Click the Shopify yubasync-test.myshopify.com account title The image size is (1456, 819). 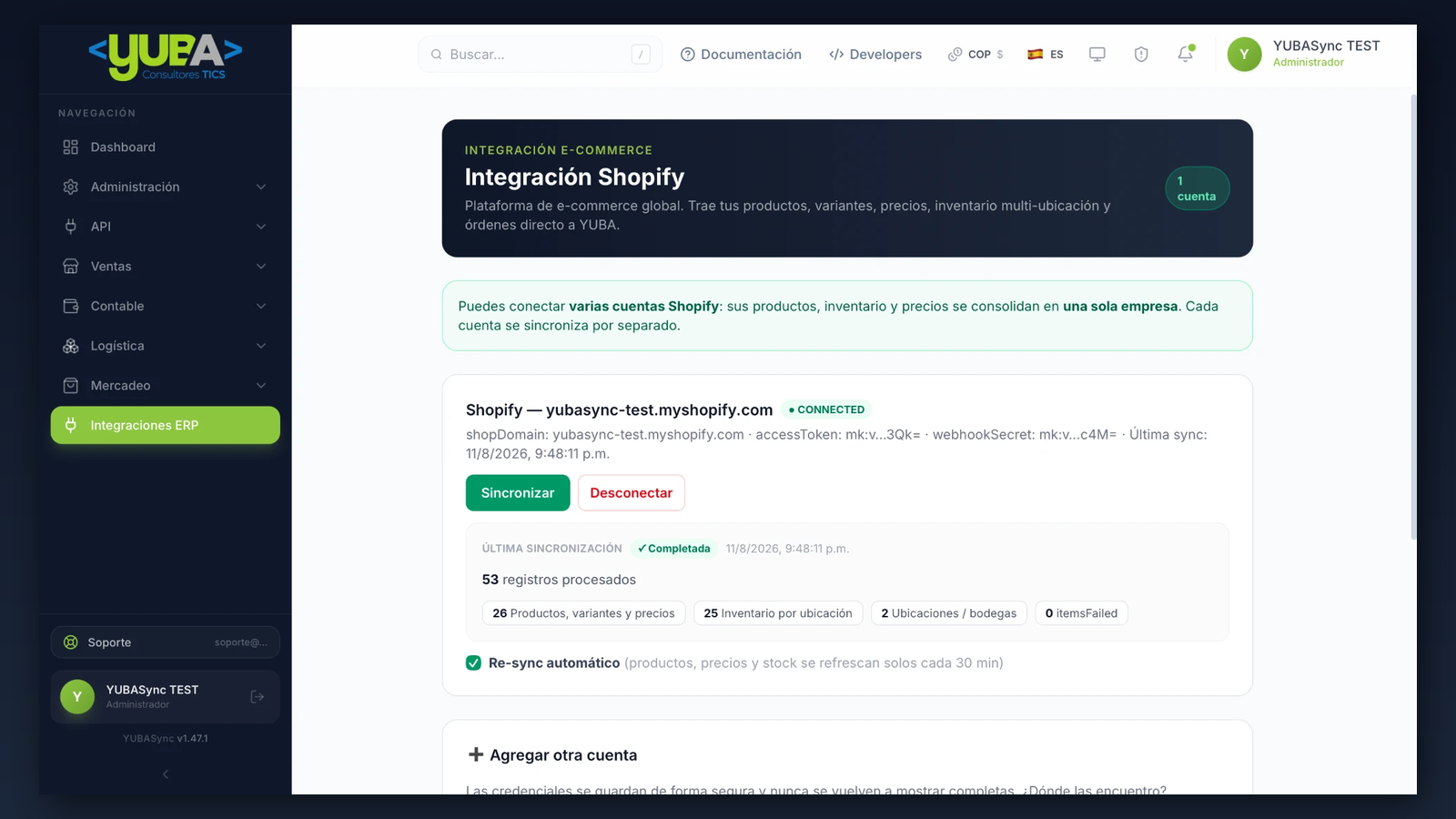(x=620, y=409)
